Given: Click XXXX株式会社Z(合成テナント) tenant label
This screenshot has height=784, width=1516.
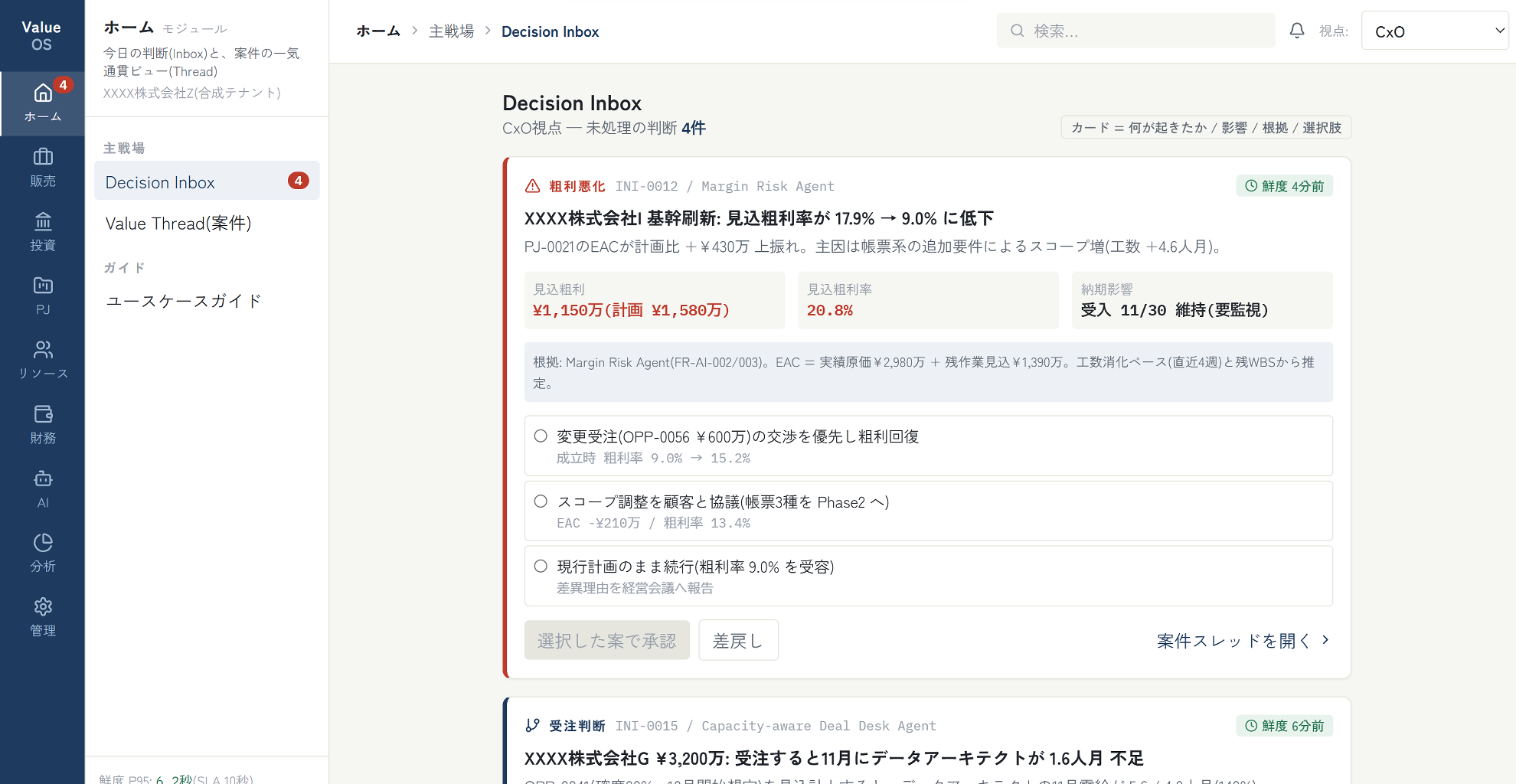Looking at the screenshot, I should [x=192, y=93].
